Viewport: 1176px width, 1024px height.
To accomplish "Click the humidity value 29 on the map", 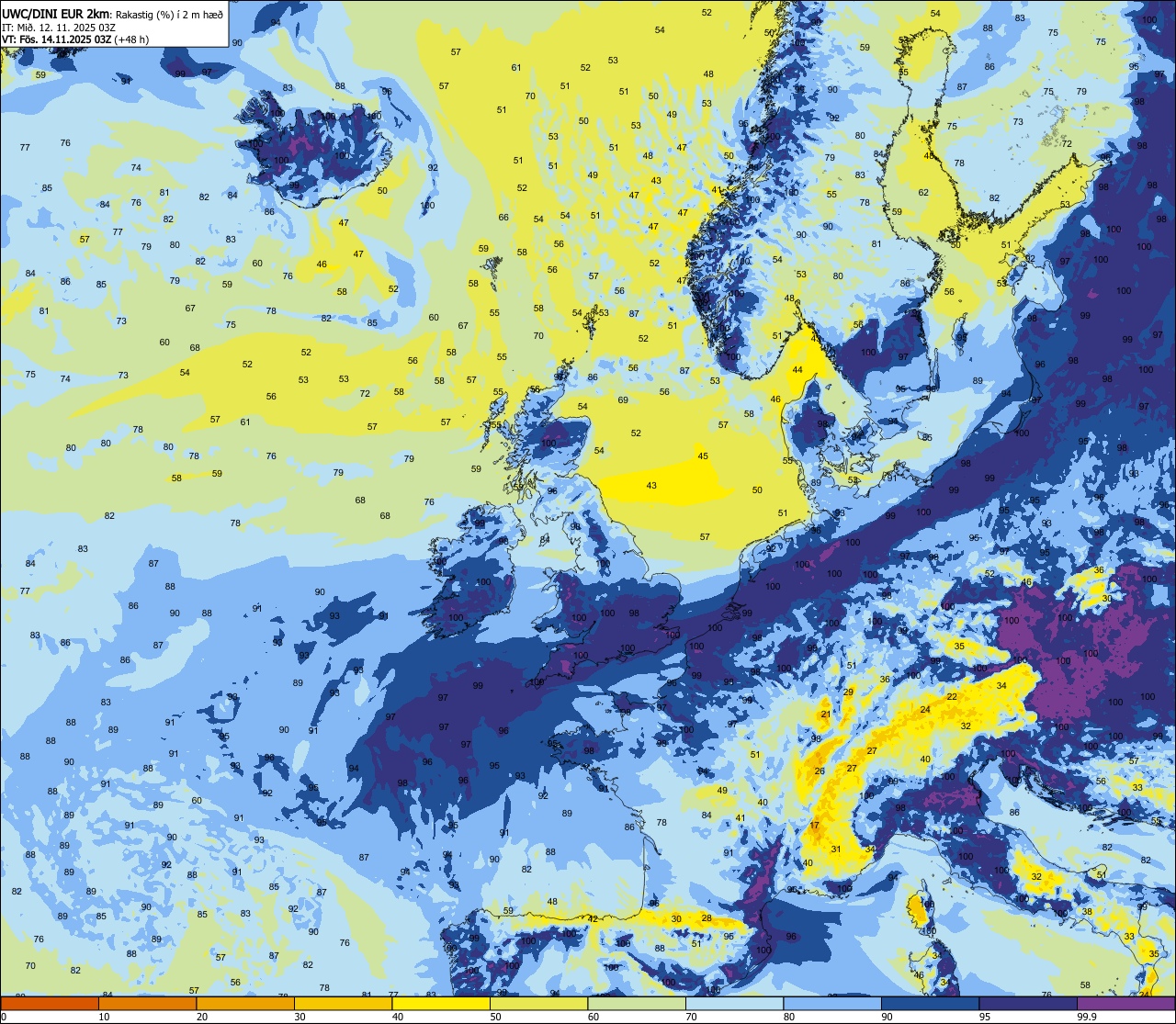I will [848, 692].
